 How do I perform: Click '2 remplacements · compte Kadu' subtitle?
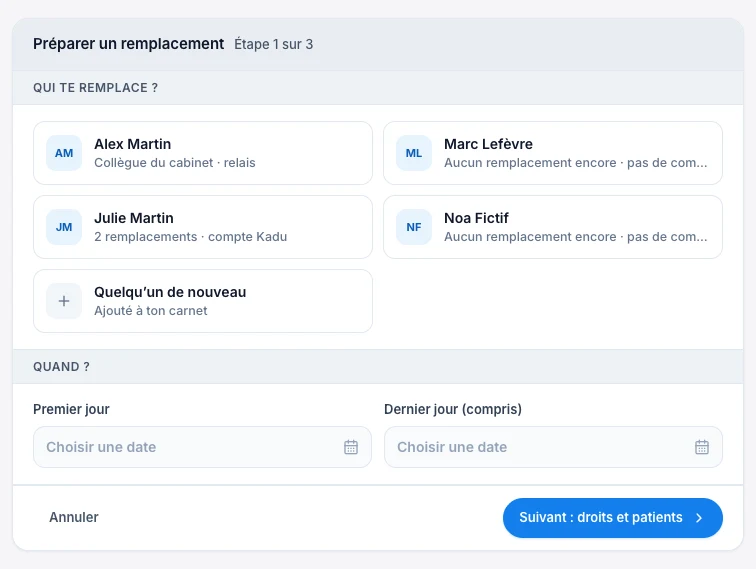coord(190,237)
